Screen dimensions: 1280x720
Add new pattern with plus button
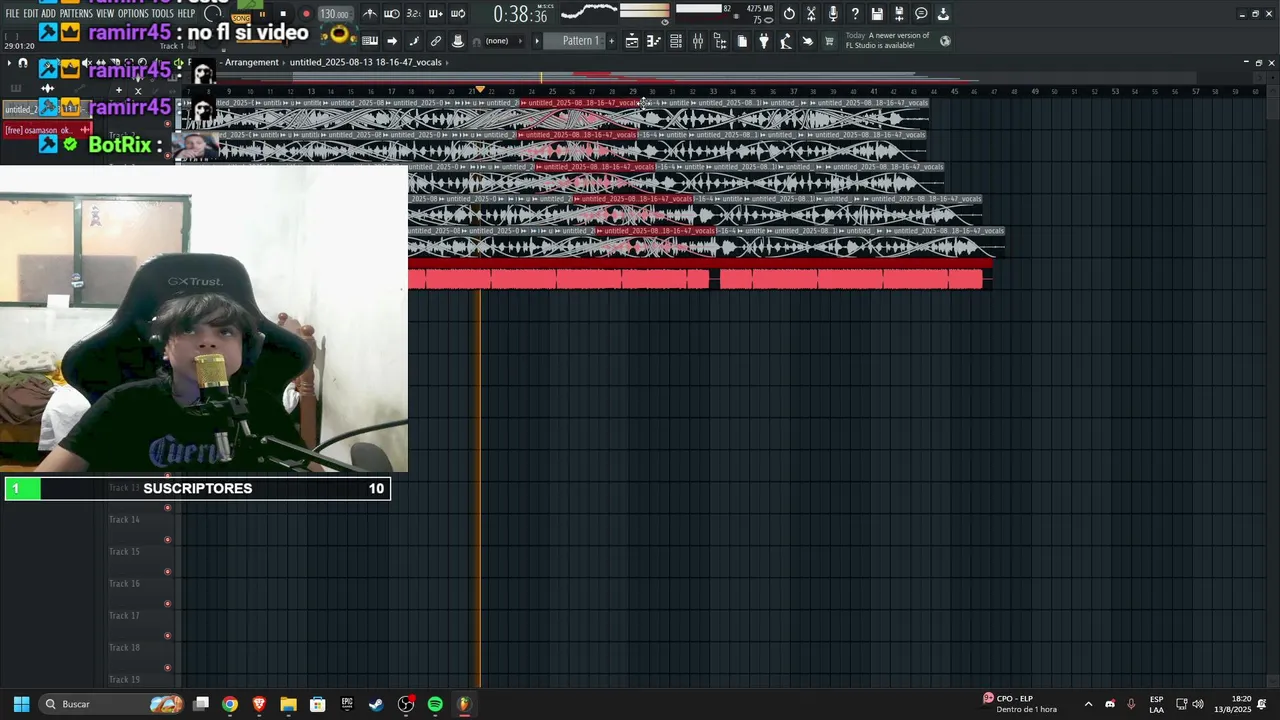tap(612, 41)
